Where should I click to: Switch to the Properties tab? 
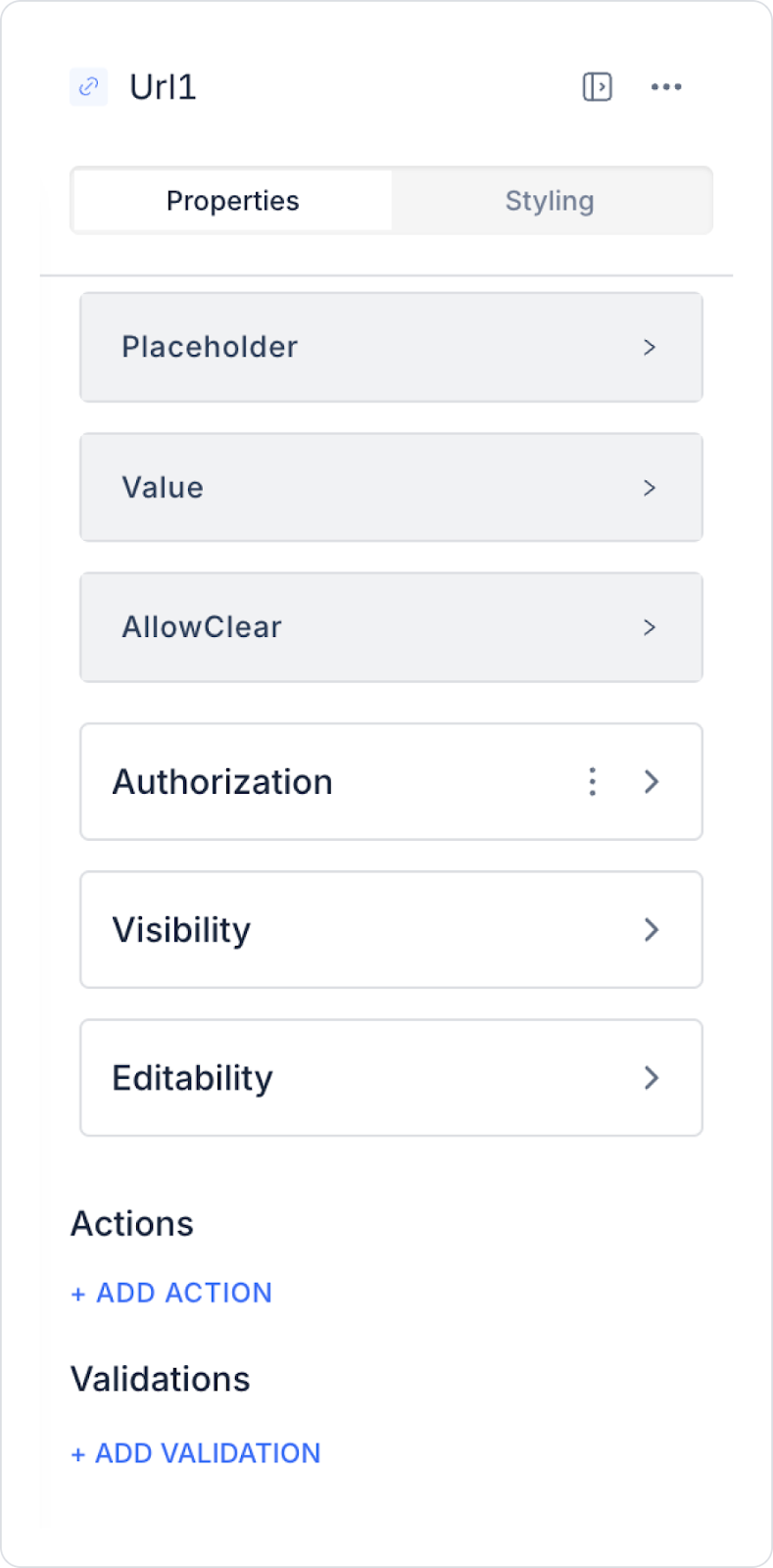(x=233, y=201)
